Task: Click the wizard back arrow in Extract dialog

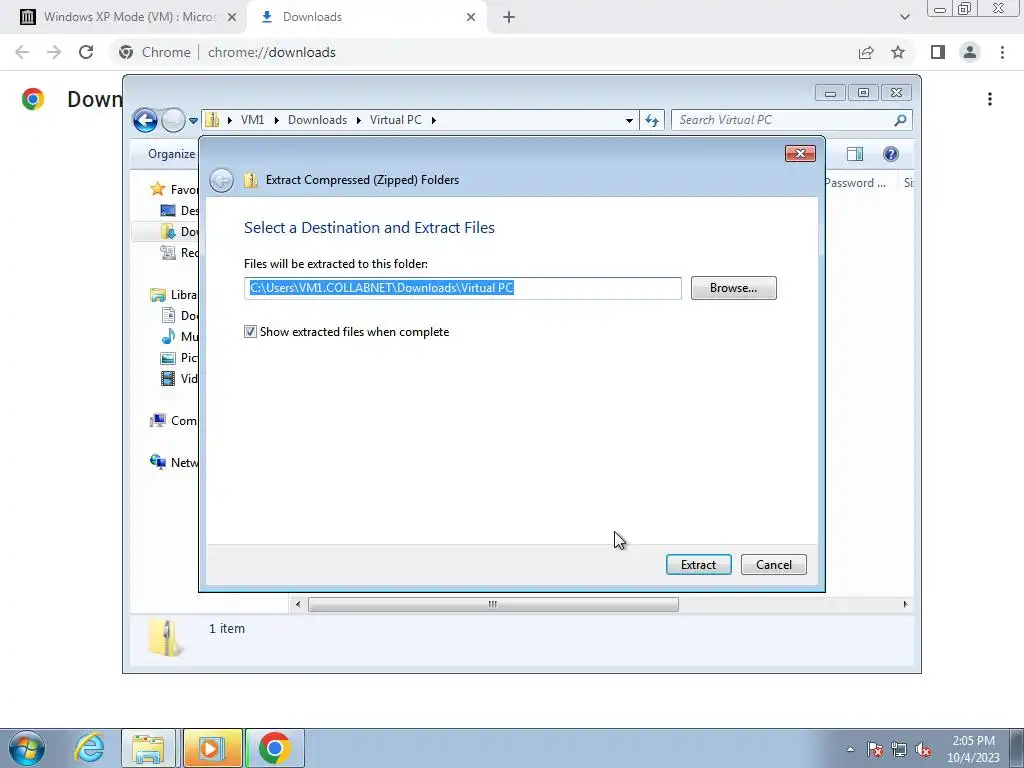Action: point(221,180)
